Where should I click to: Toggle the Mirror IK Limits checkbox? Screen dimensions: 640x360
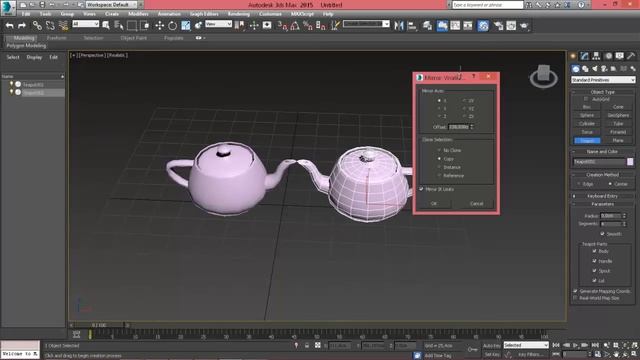(x=421, y=189)
